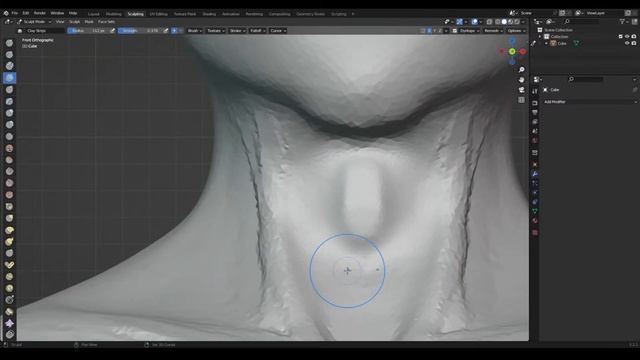Open the viewport View menu
This screenshot has width=640, height=360.
coord(60,22)
